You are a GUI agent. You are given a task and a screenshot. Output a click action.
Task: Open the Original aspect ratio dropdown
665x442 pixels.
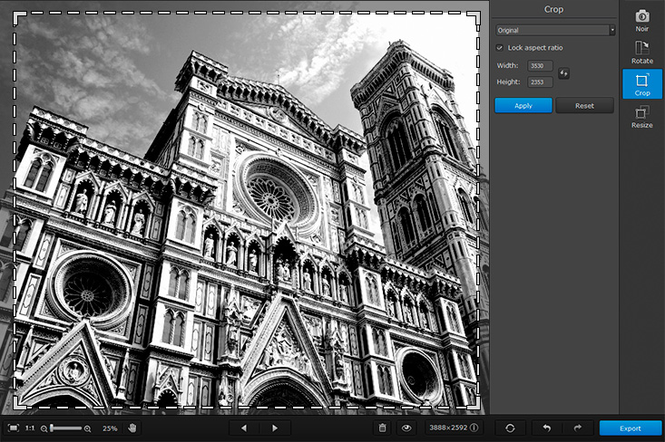(556, 30)
